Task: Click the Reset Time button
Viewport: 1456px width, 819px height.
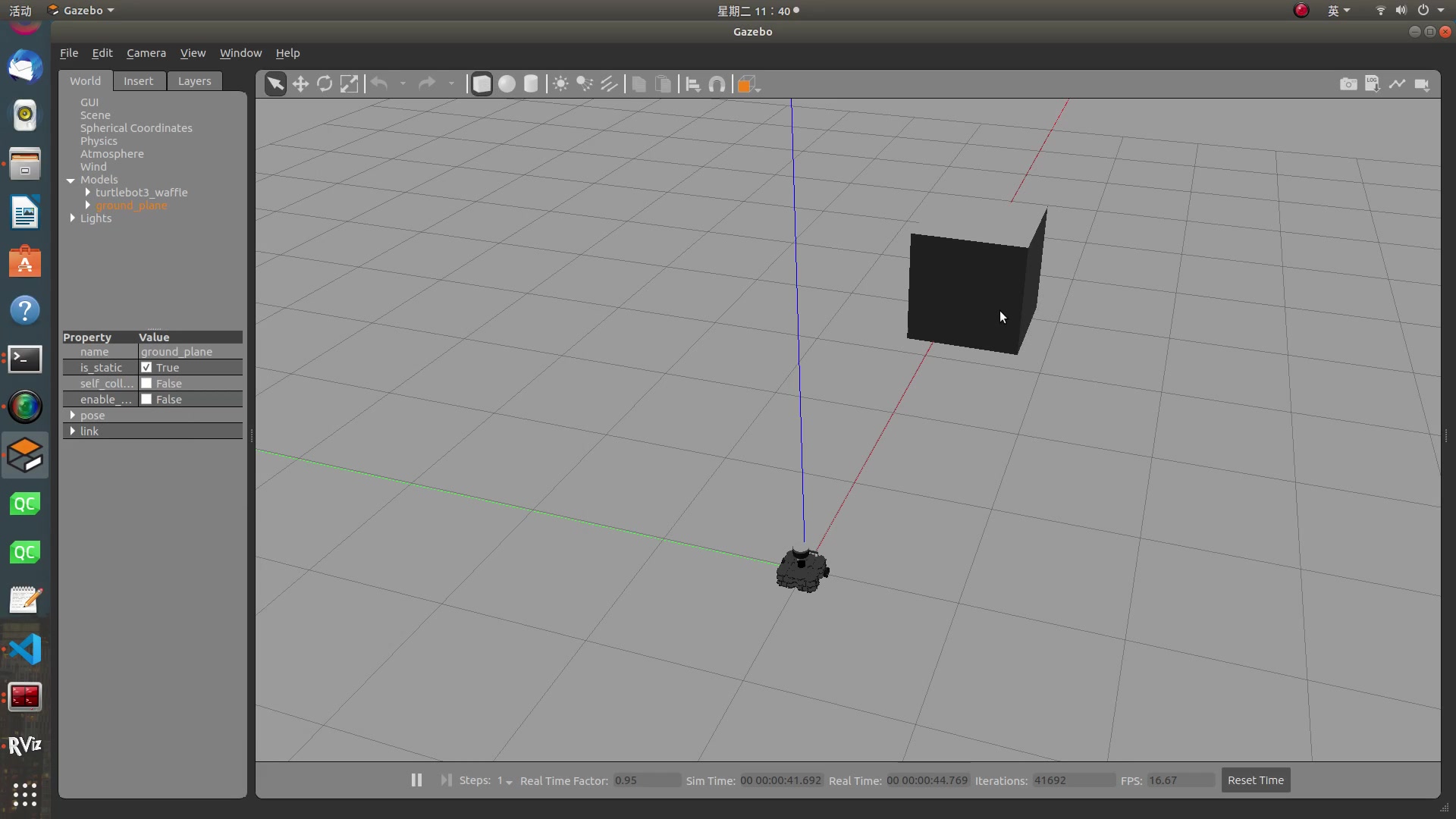Action: [1255, 780]
